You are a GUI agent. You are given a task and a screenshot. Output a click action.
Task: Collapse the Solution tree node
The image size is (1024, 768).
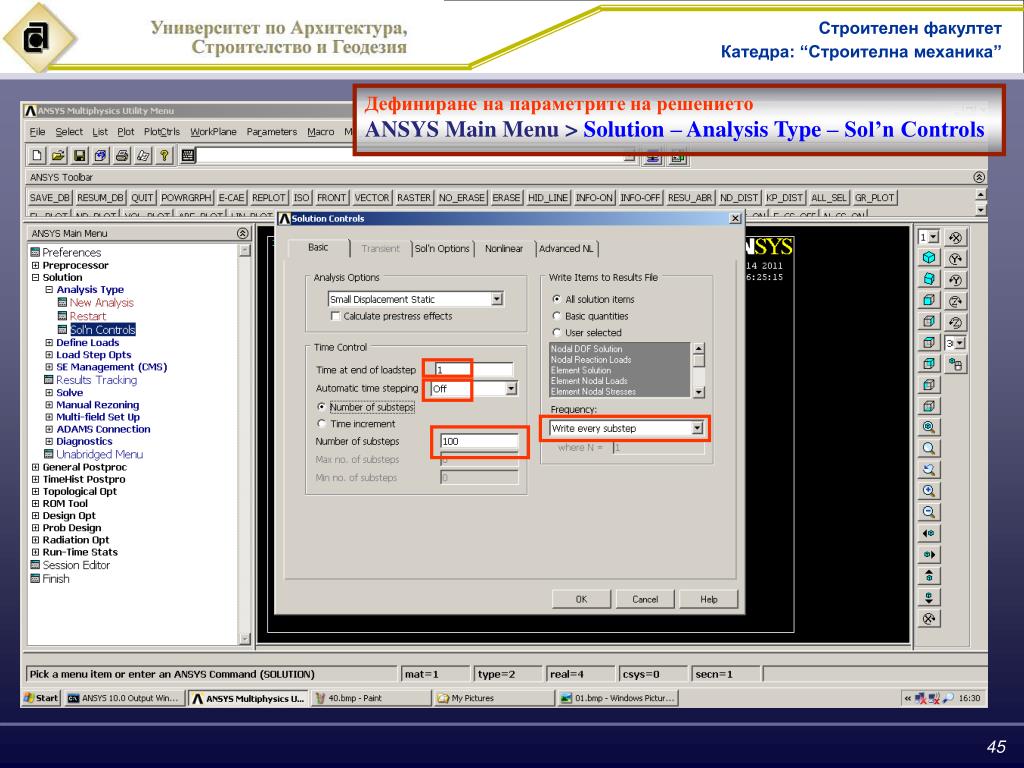35,277
